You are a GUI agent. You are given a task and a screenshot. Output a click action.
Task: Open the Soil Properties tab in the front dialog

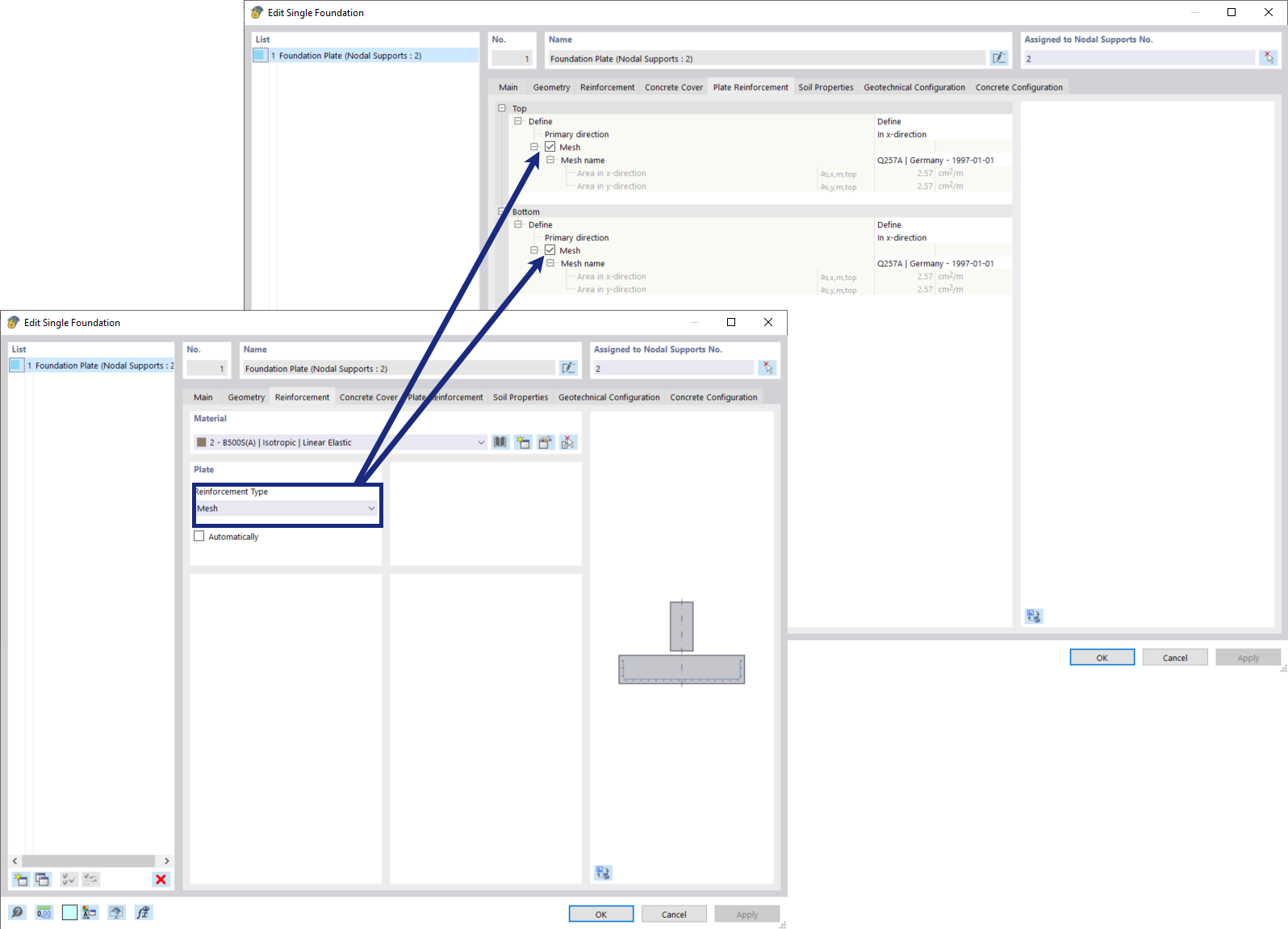click(x=521, y=397)
